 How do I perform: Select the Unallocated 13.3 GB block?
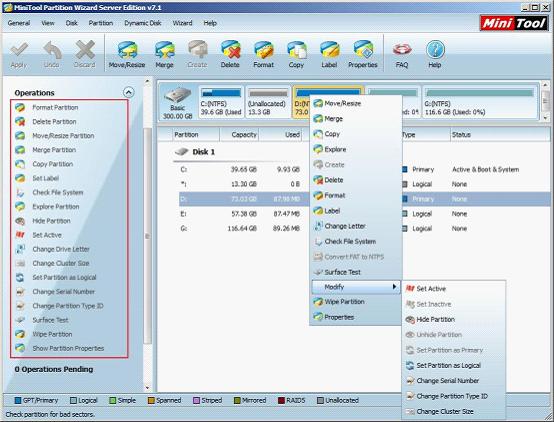click(267, 102)
